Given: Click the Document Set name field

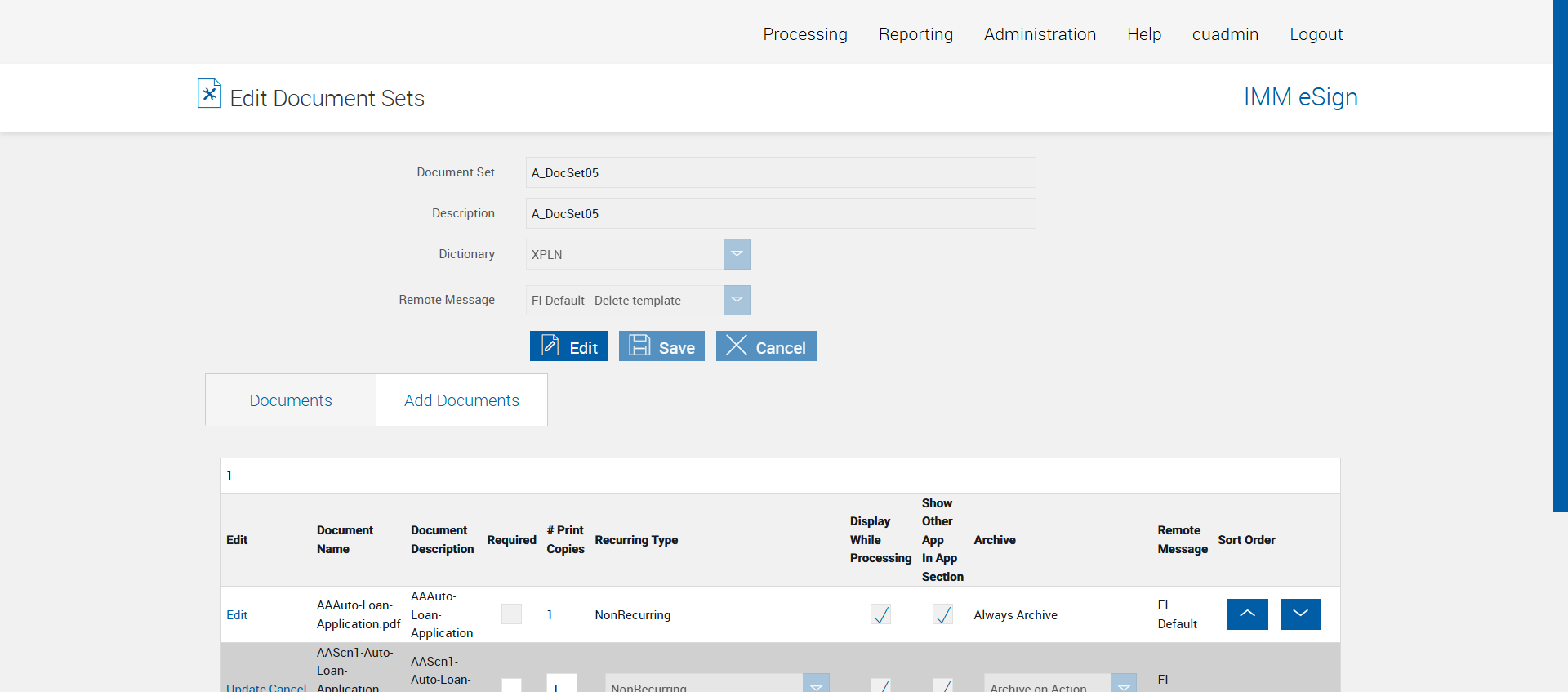Looking at the screenshot, I should click(x=780, y=172).
